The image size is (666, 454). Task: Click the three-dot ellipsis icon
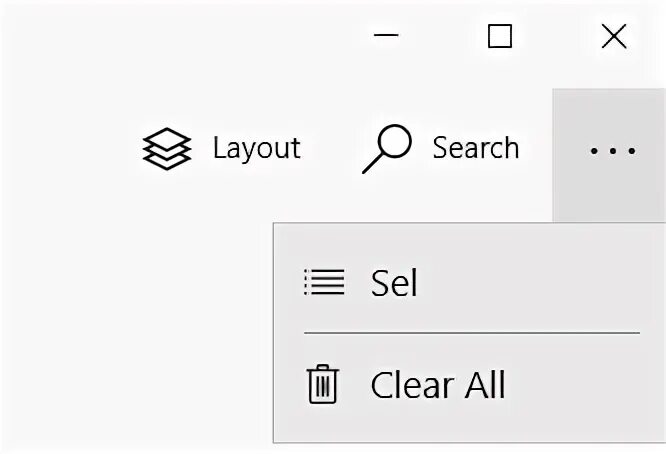pyautogui.click(x=611, y=151)
